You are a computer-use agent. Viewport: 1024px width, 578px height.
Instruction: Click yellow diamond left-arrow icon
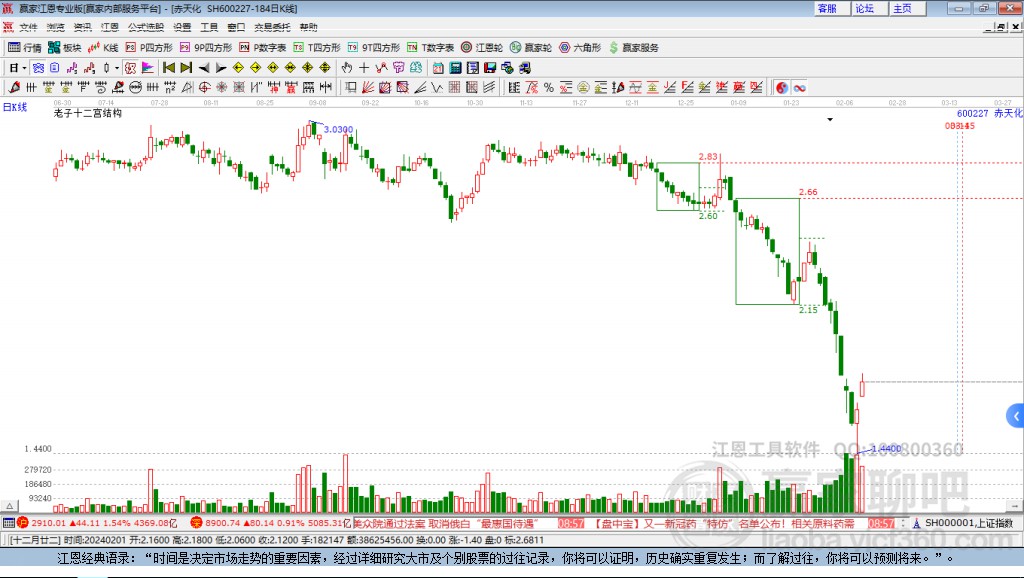(238, 68)
